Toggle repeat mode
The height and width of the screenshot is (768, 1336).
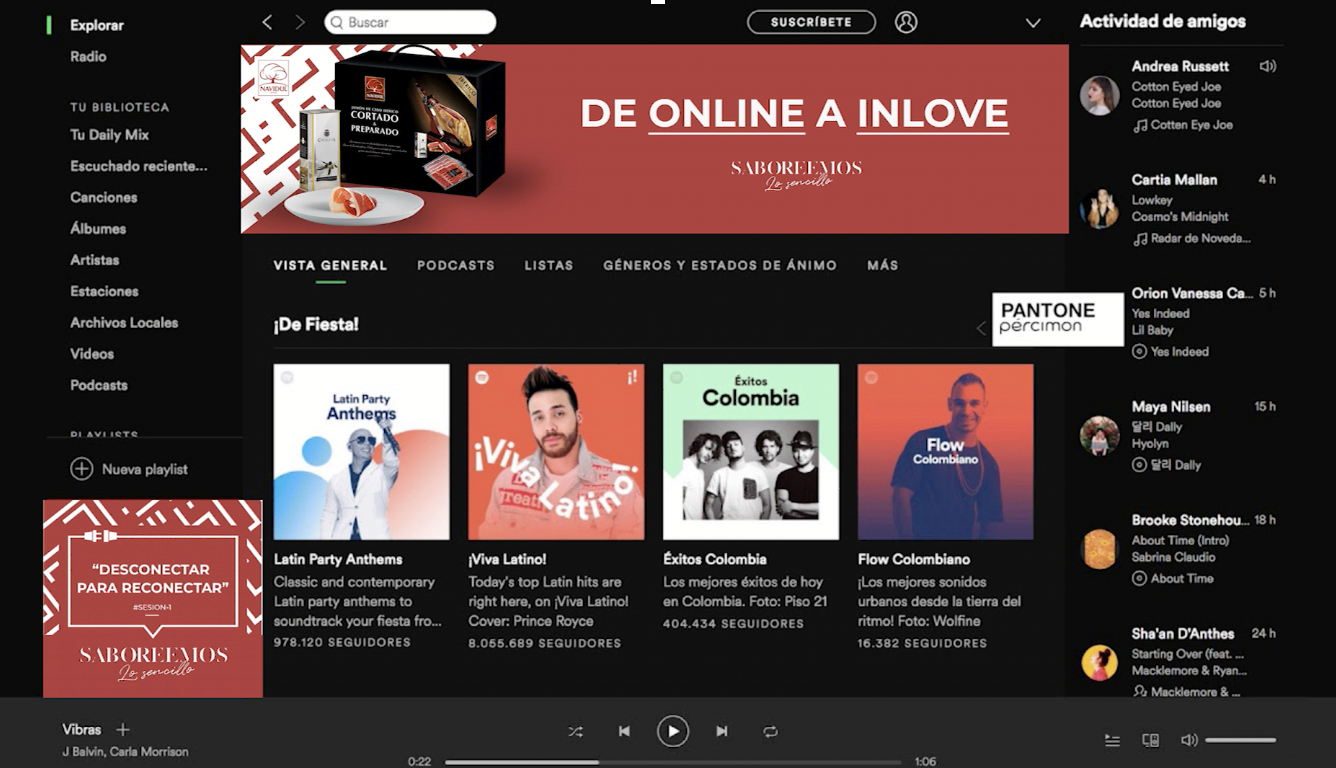point(770,731)
